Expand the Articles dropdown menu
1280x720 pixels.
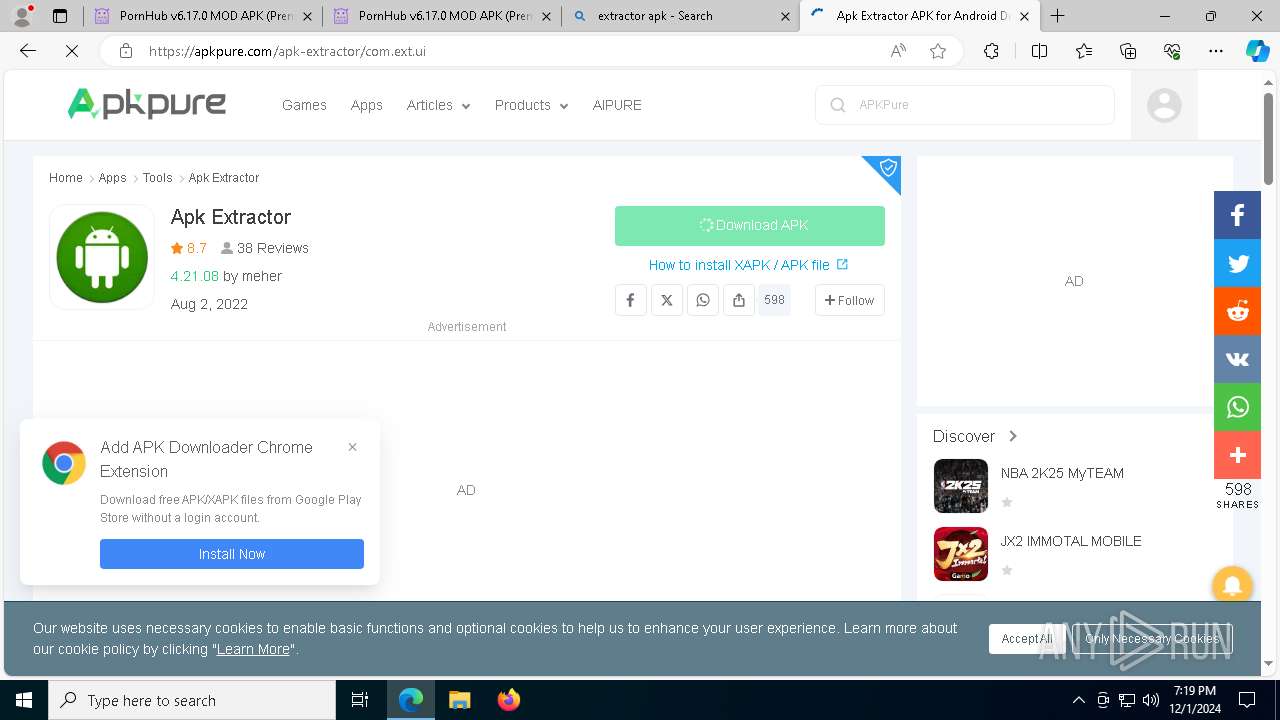(x=438, y=105)
